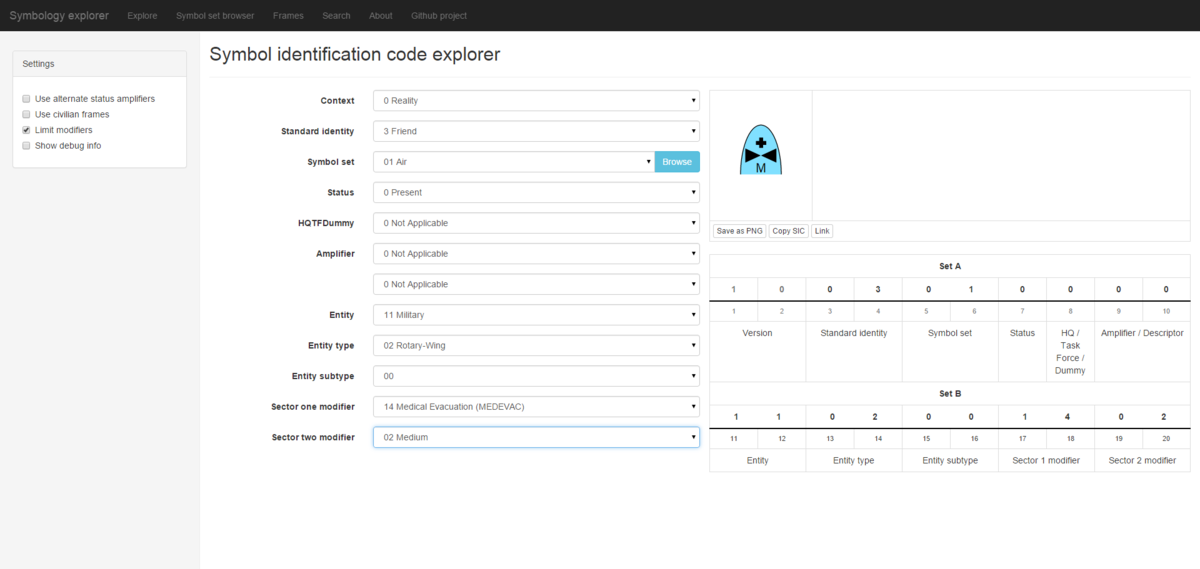Enable Use alternate status amplifiers checkbox
Screen dimensions: 1200x569
pyautogui.click(x=27, y=99)
